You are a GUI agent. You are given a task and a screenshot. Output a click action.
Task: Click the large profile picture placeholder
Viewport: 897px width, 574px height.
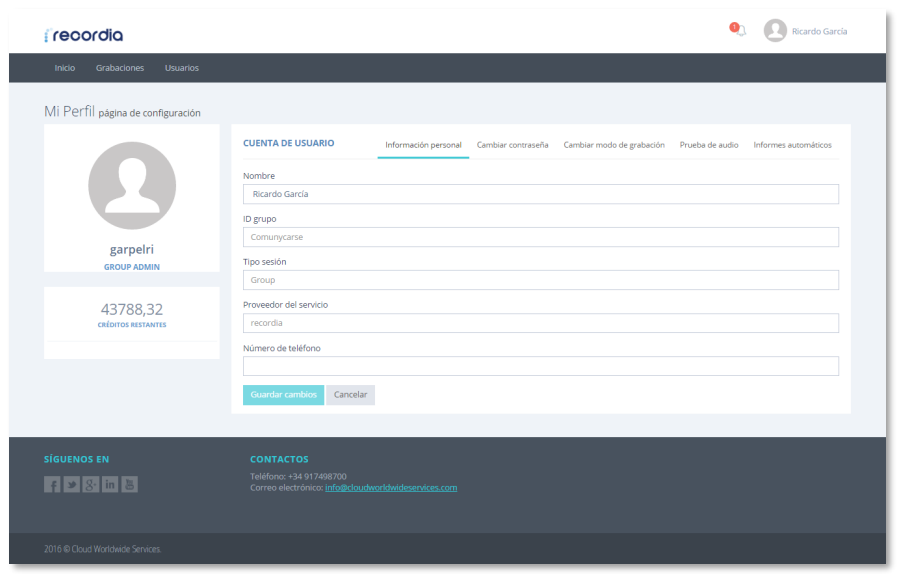pyautogui.click(x=132, y=185)
